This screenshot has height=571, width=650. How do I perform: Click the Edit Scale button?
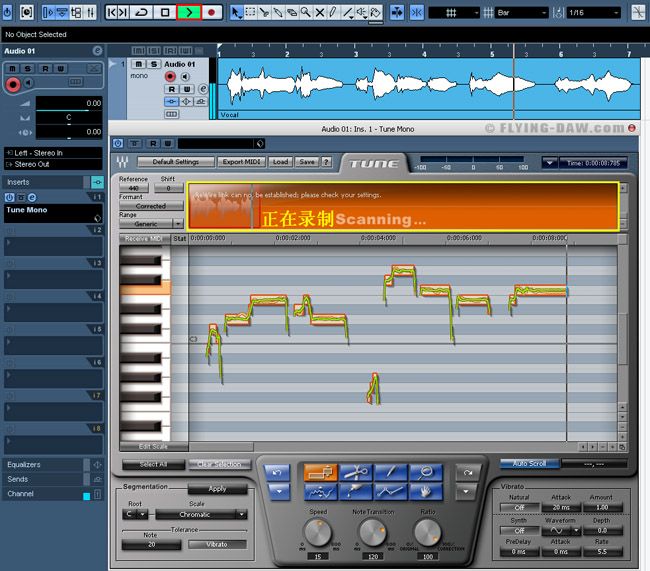(153, 447)
